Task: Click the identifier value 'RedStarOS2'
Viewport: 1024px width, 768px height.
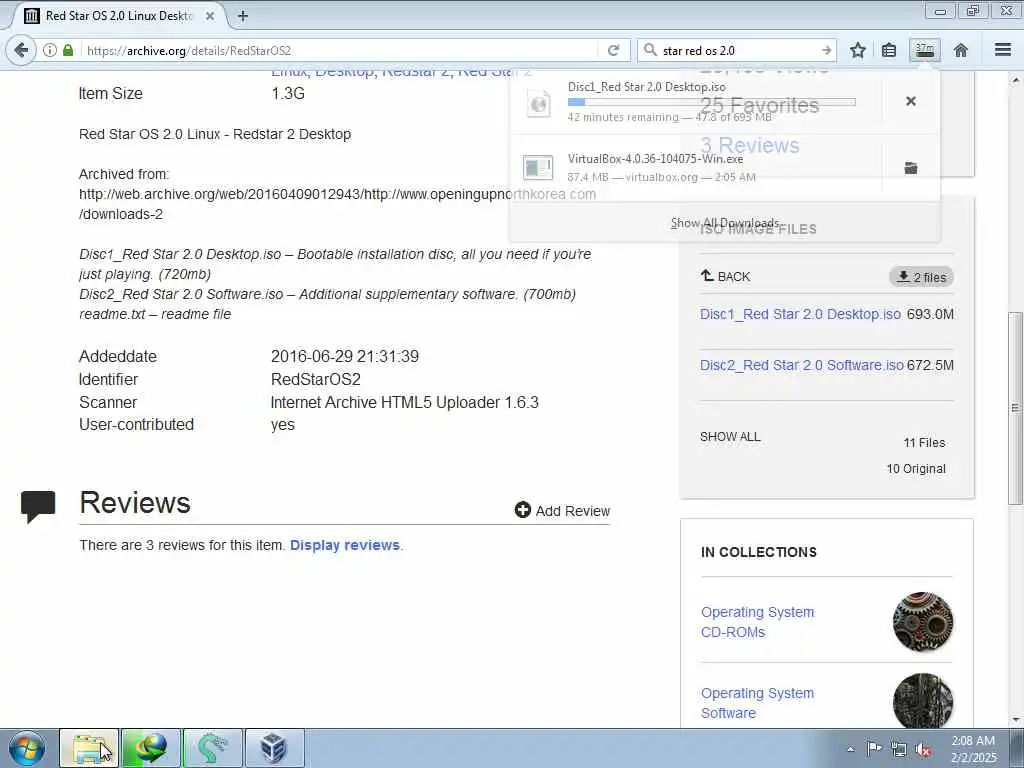Action: 315,379
